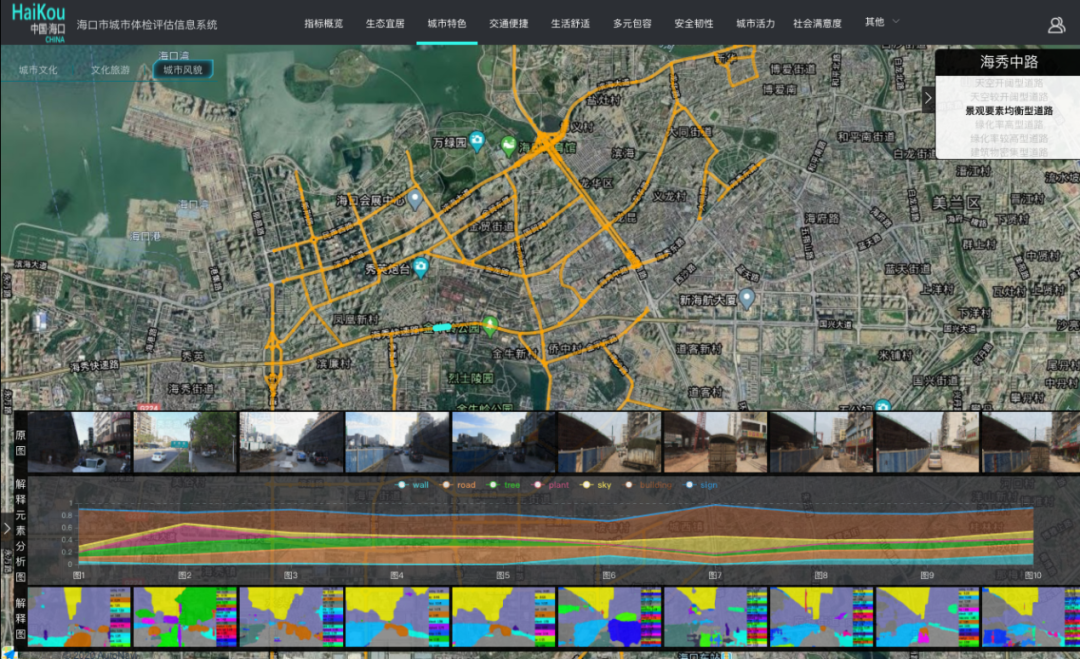This screenshot has width=1080, height=659.
Task: Toggle the sign series in chart legend
Action: (x=702, y=485)
